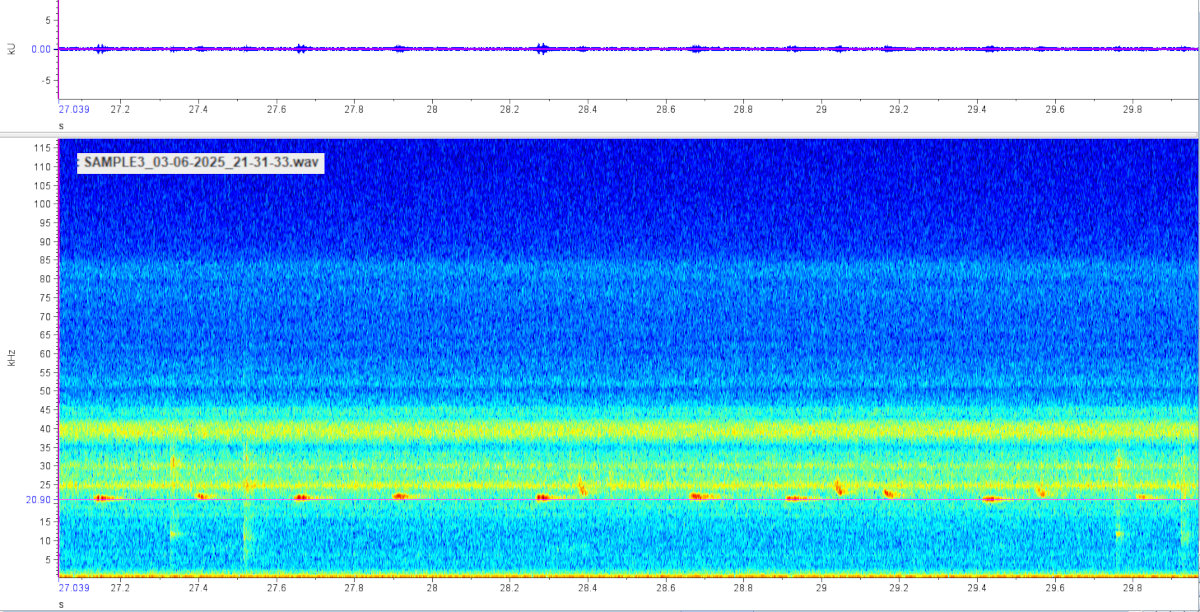
Task: Select the 0.00 amplitude label on waveform
Action: (x=41, y=48)
